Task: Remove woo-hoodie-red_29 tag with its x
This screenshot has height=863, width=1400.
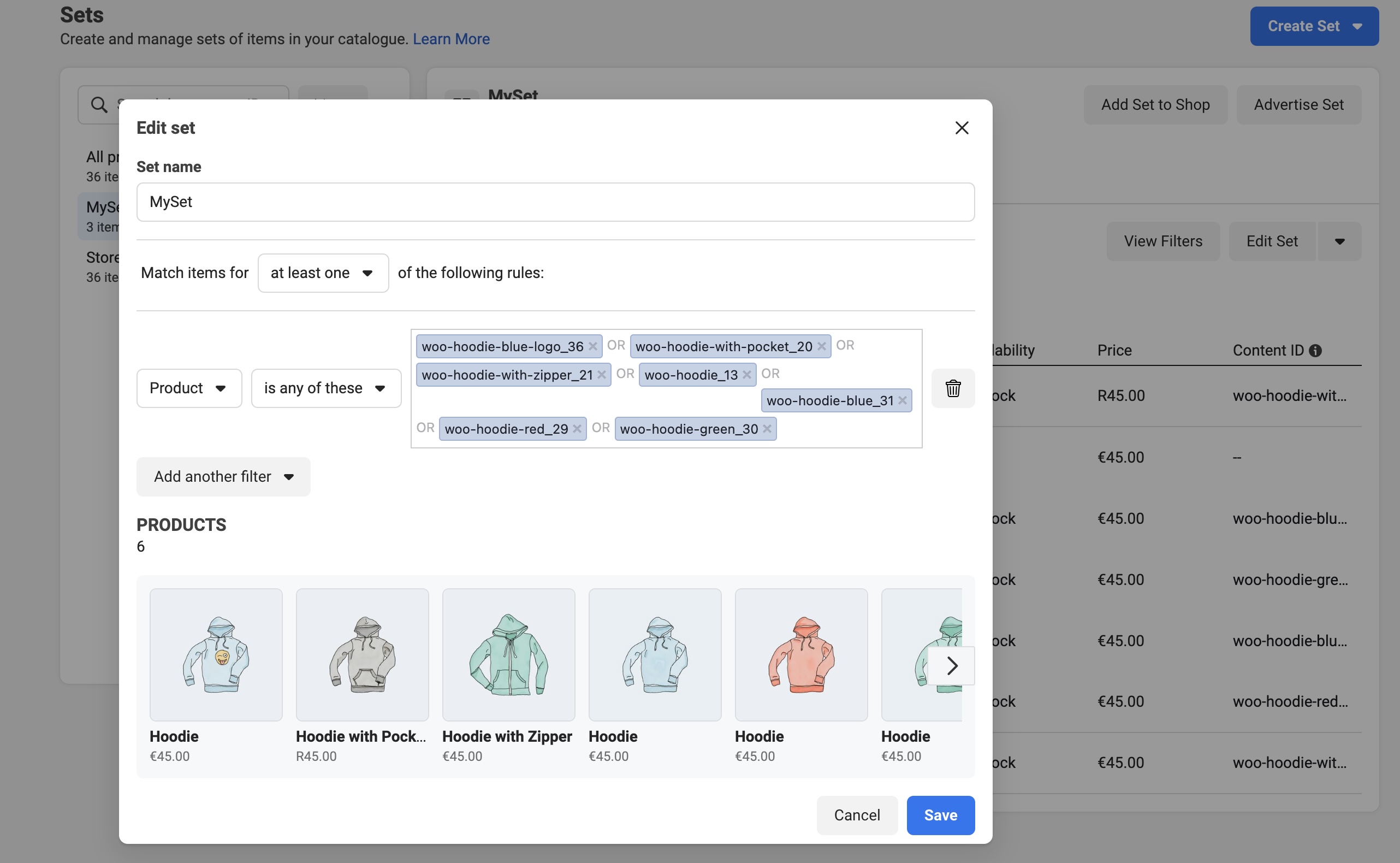Action: click(577, 429)
